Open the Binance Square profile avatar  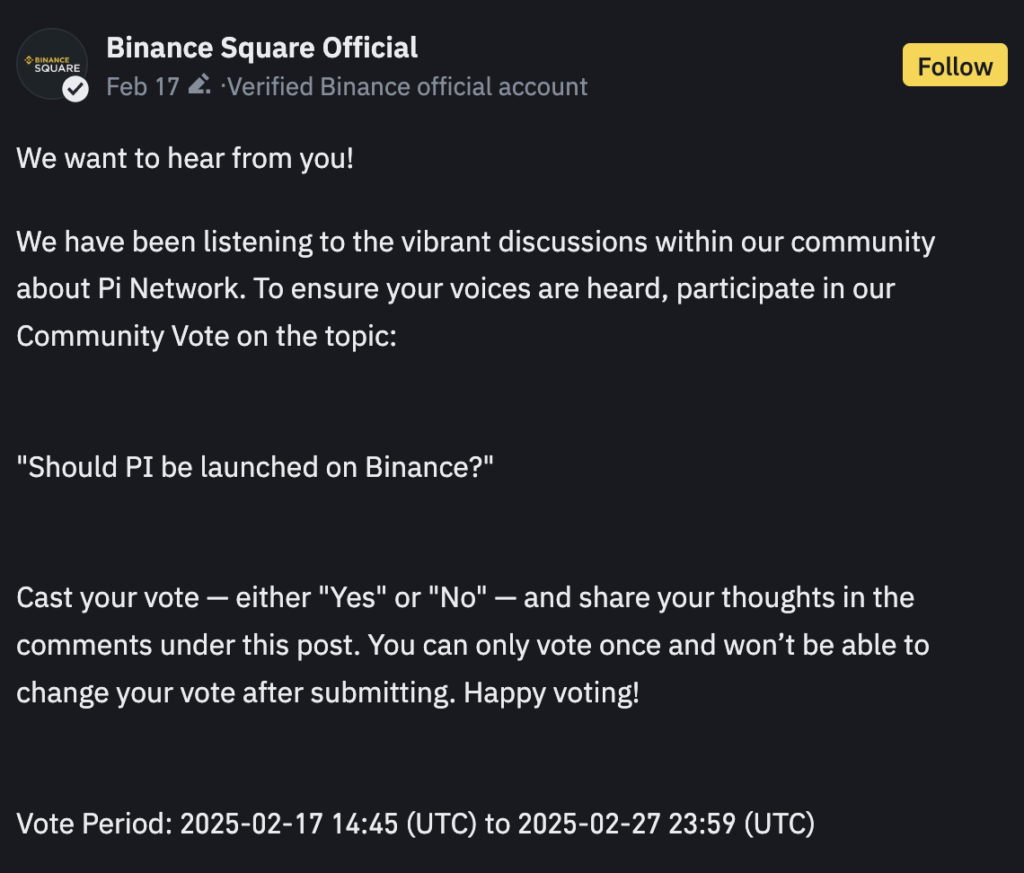click(x=52, y=64)
